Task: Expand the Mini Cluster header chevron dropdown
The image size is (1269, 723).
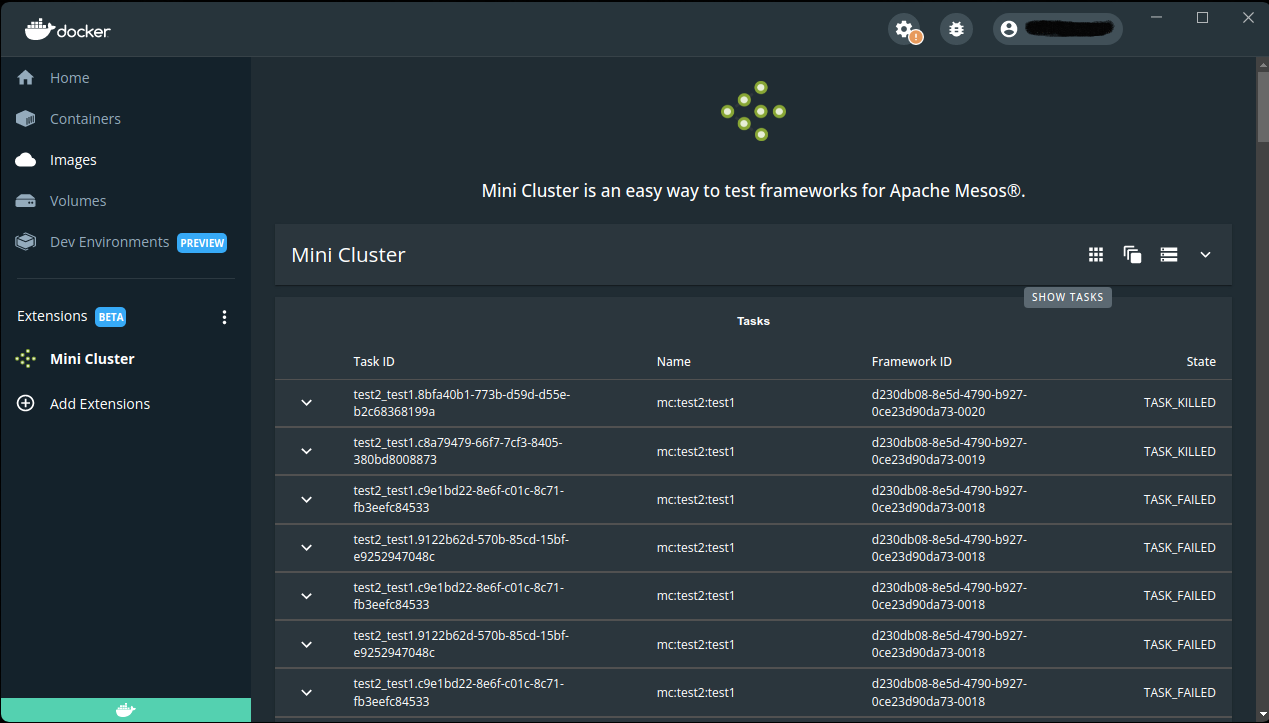Action: point(1205,255)
